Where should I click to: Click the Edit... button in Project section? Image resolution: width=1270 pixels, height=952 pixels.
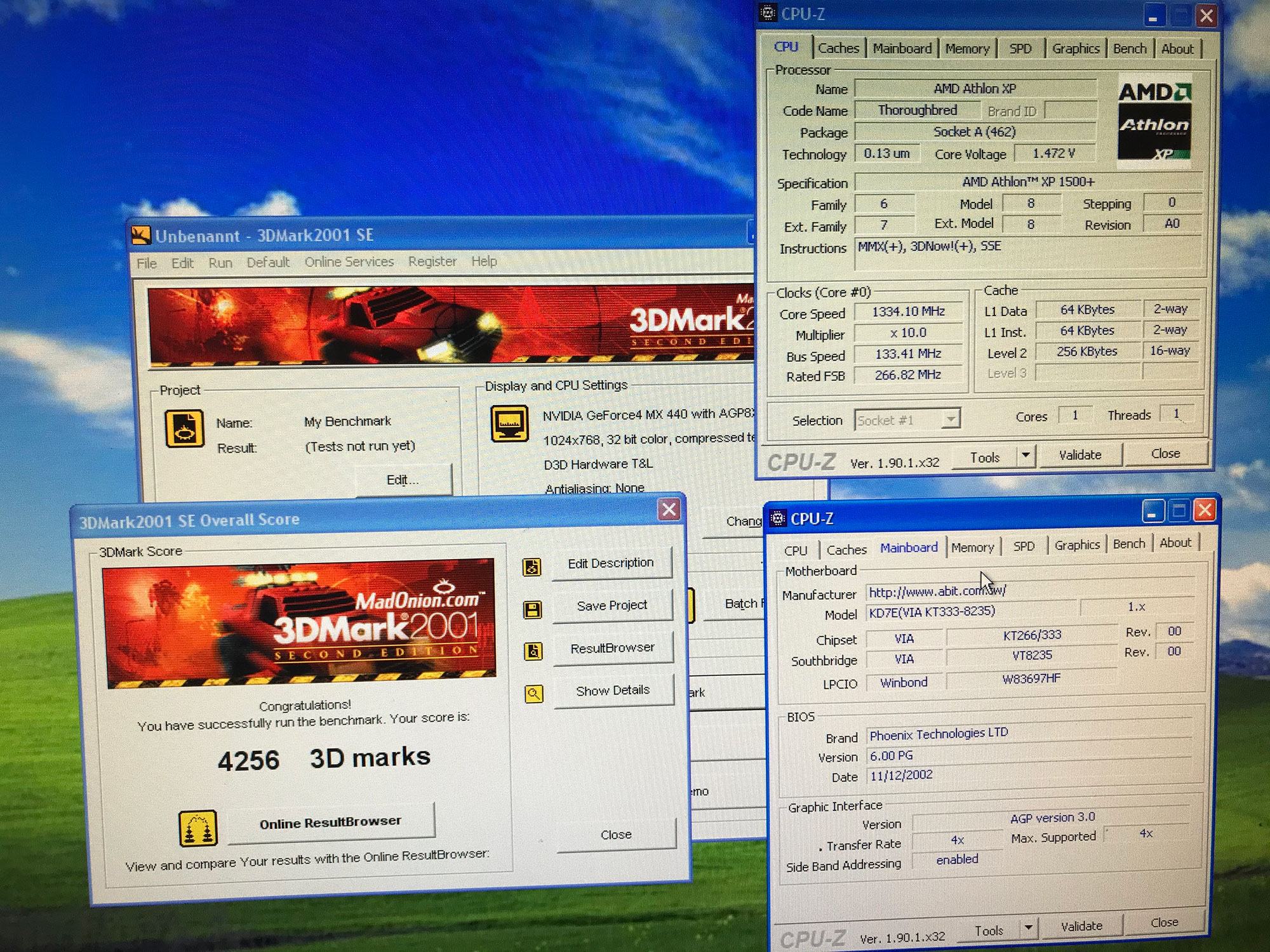[x=403, y=480]
